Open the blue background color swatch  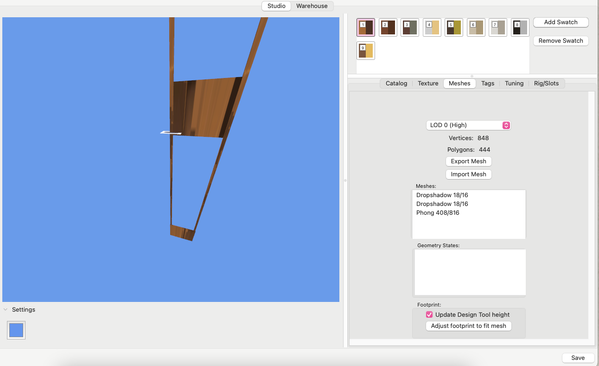coord(16,330)
